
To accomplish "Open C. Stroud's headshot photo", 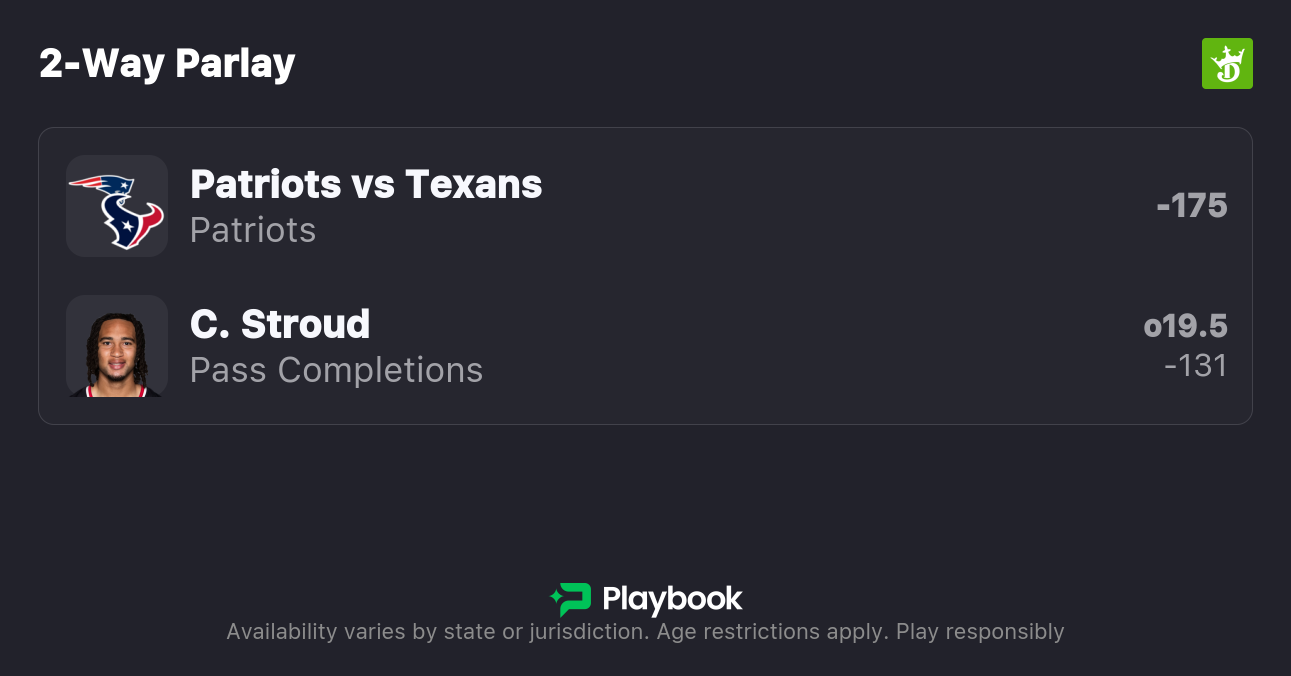I will click(x=117, y=346).
